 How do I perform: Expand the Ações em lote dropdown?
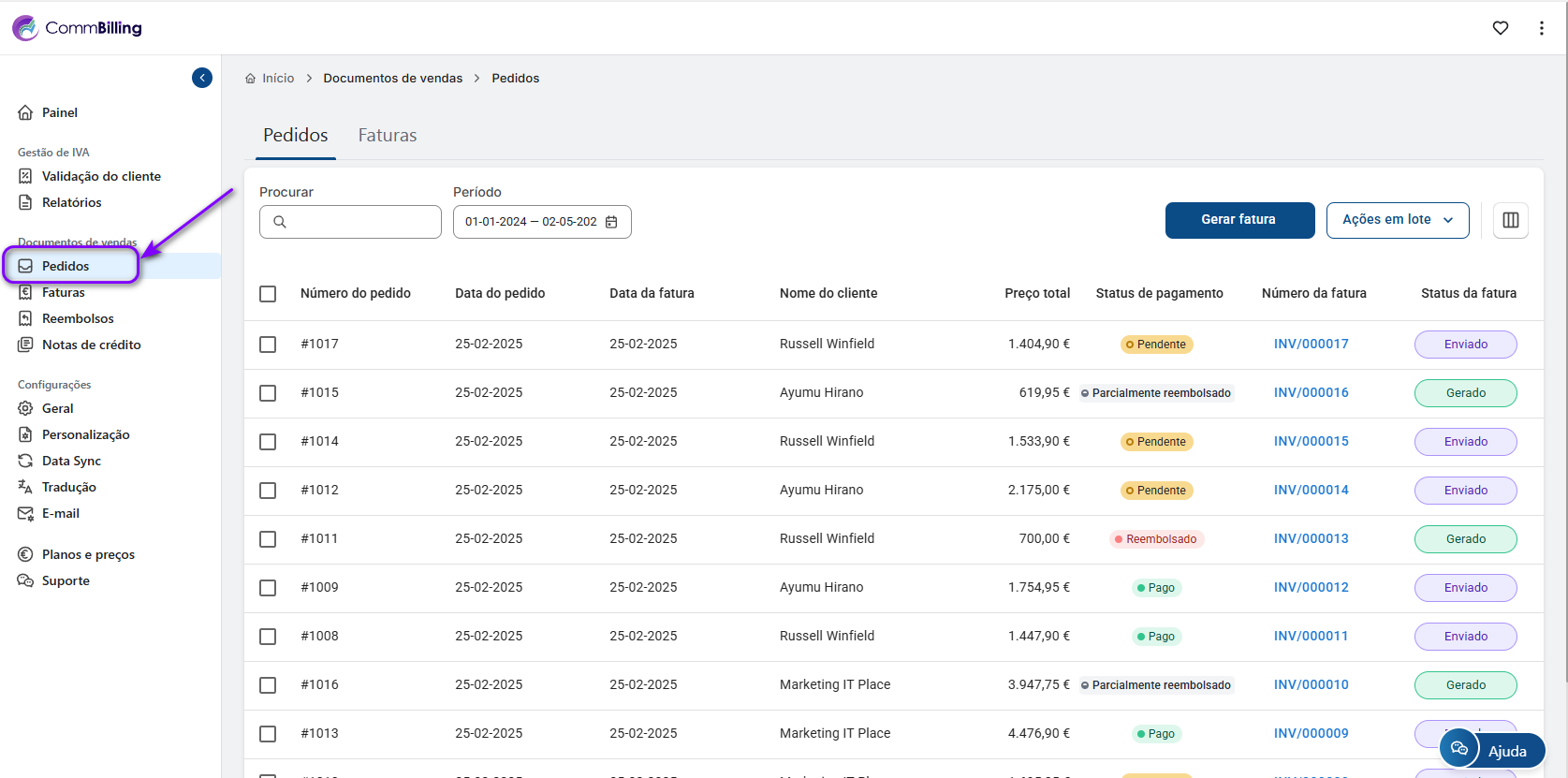point(1397,220)
